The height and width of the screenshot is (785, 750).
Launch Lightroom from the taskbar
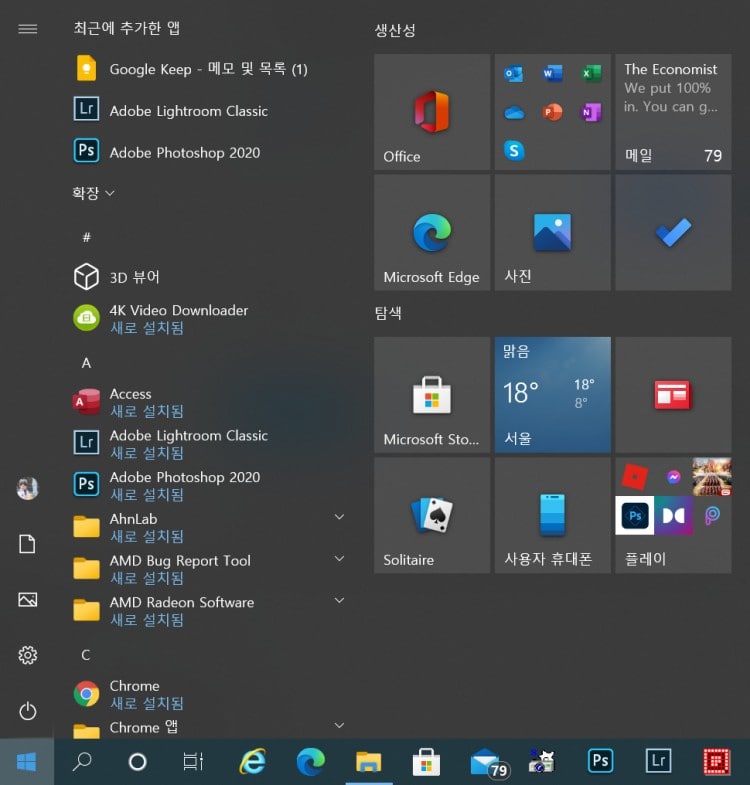coord(658,762)
